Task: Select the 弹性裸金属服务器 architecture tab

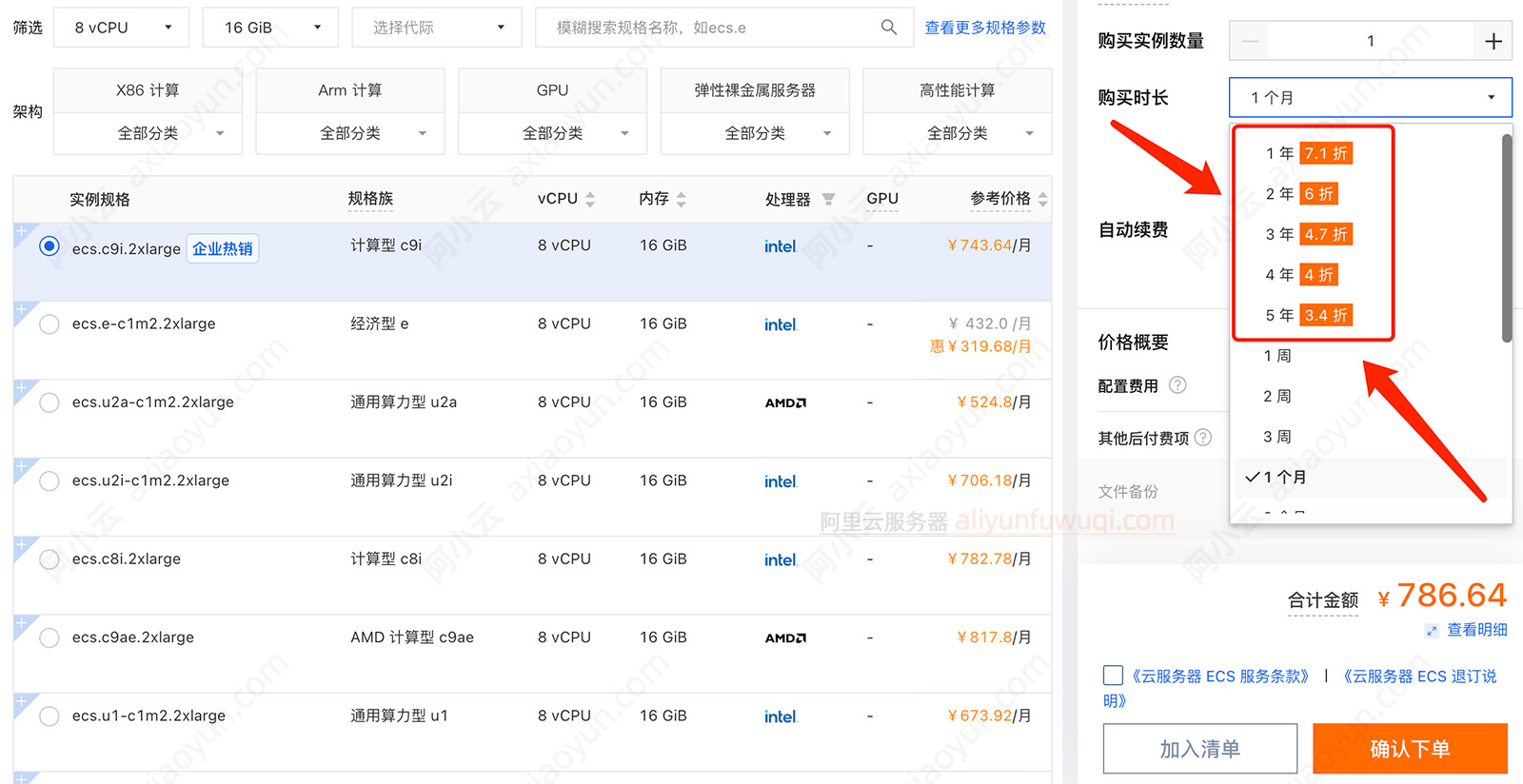Action: click(x=755, y=90)
